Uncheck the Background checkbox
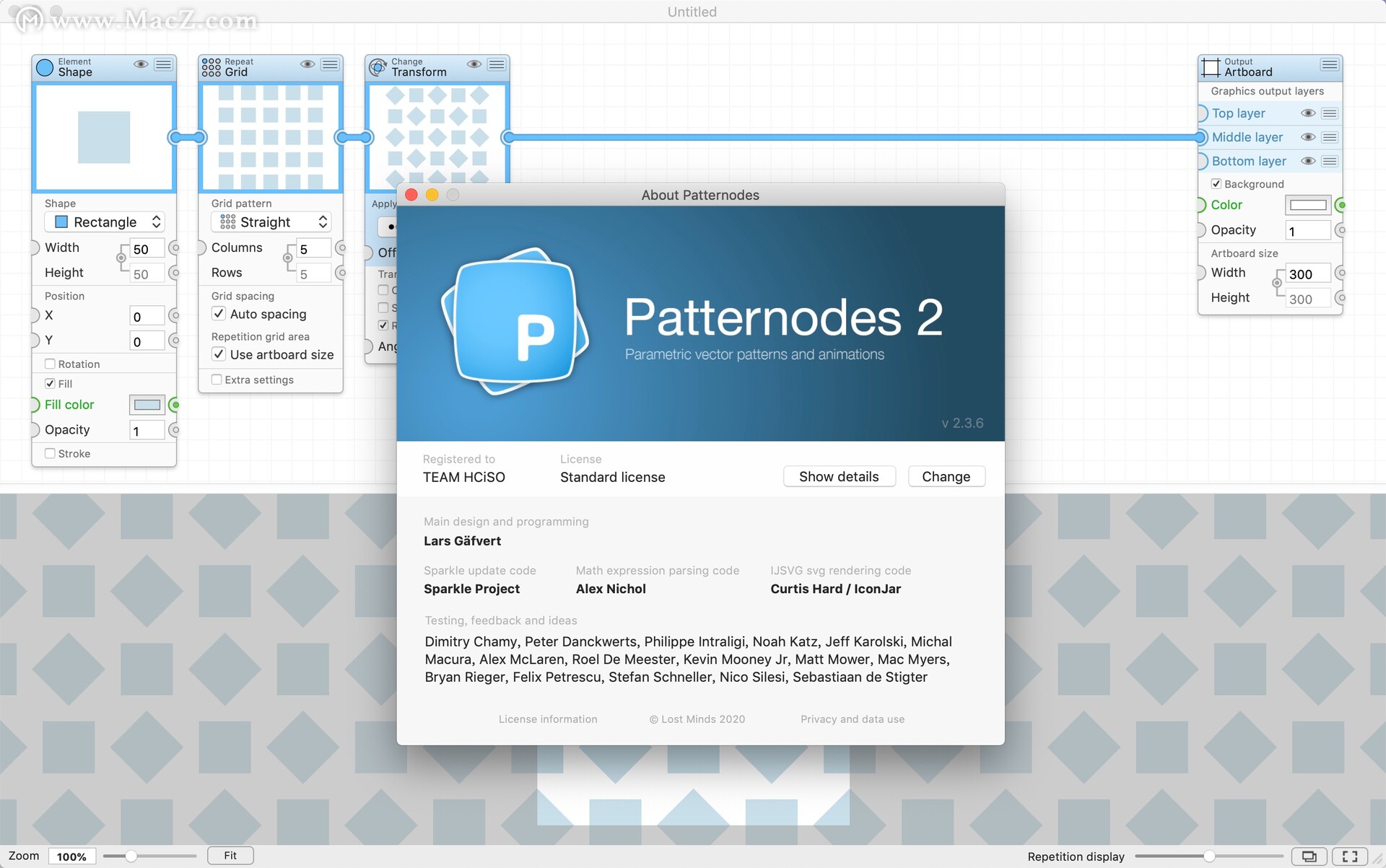The image size is (1386, 868). (x=1216, y=183)
